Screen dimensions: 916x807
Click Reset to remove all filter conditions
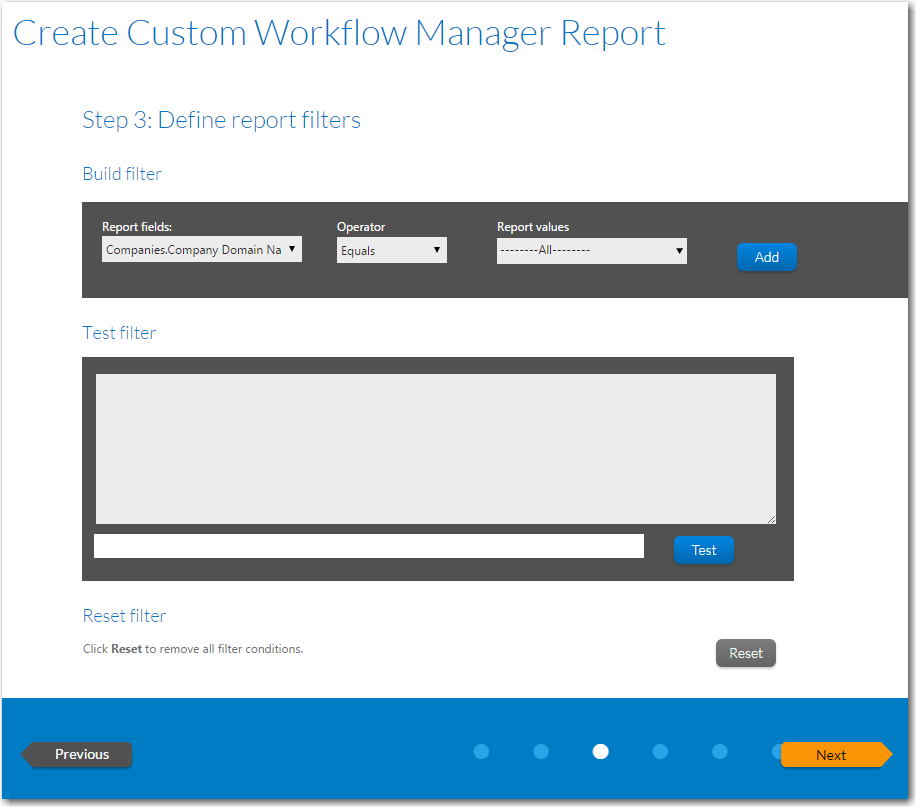pyautogui.click(x=745, y=653)
